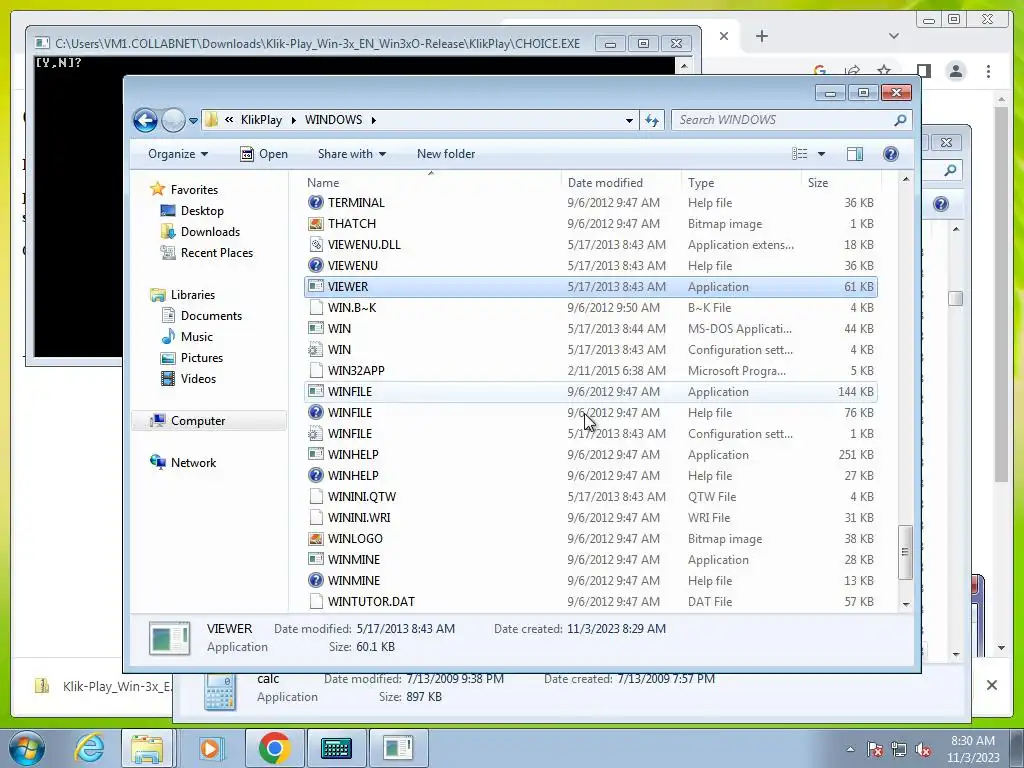Screen dimensions: 1024x768
Task: Open the Organize menu
Action: pos(178,154)
